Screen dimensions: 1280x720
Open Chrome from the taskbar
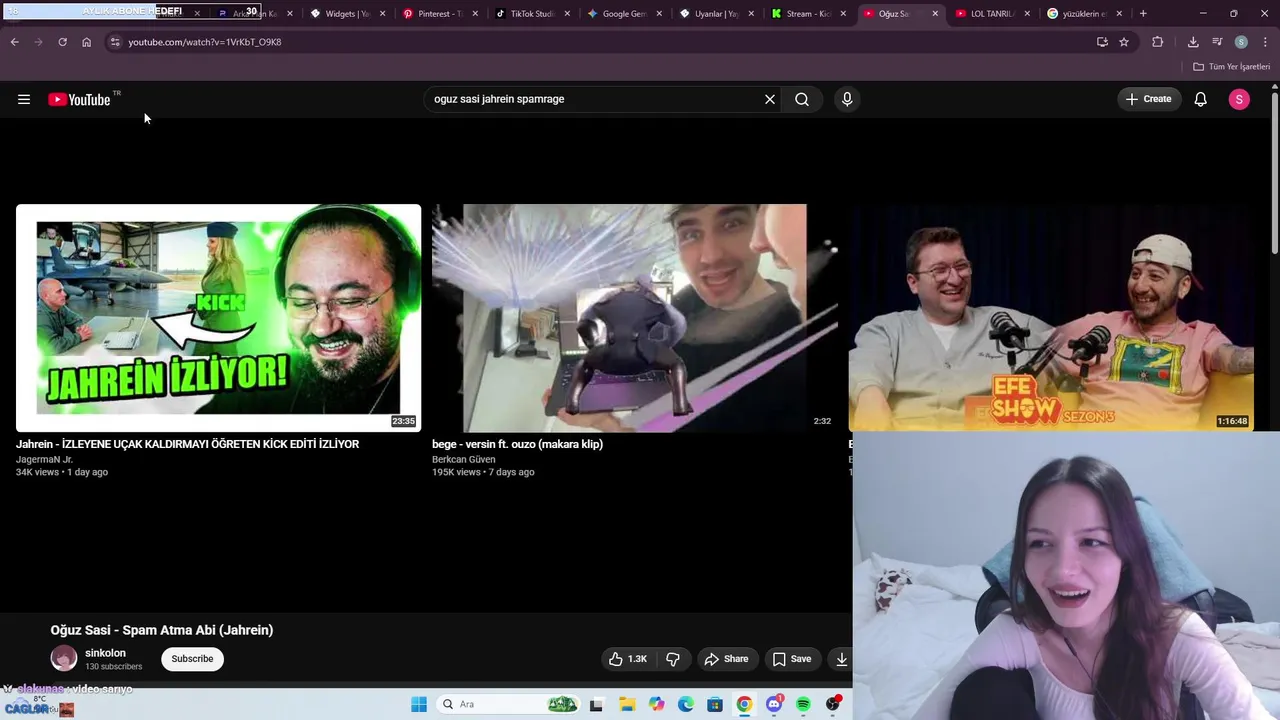744,704
